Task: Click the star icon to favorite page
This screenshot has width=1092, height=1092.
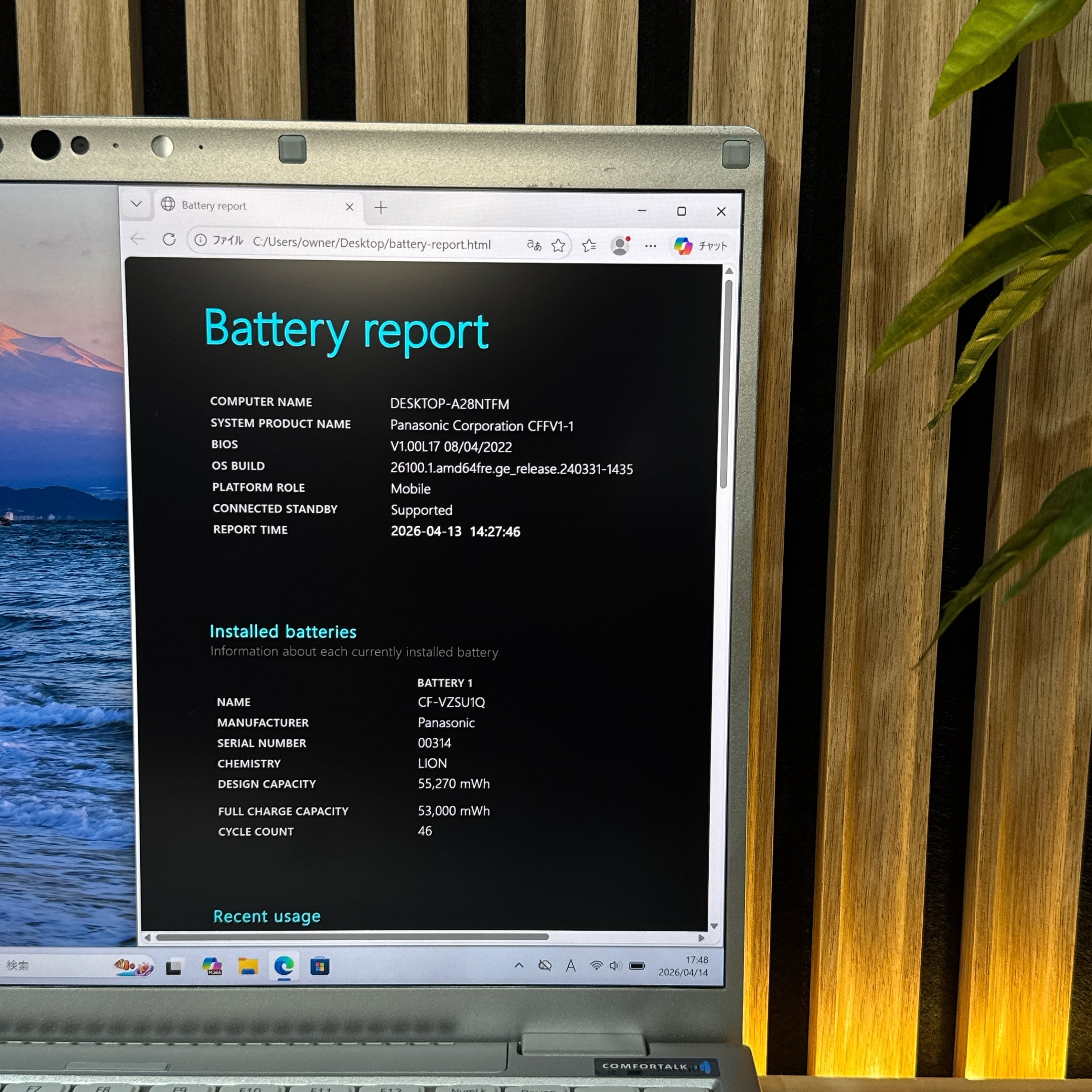Action: pos(559,245)
